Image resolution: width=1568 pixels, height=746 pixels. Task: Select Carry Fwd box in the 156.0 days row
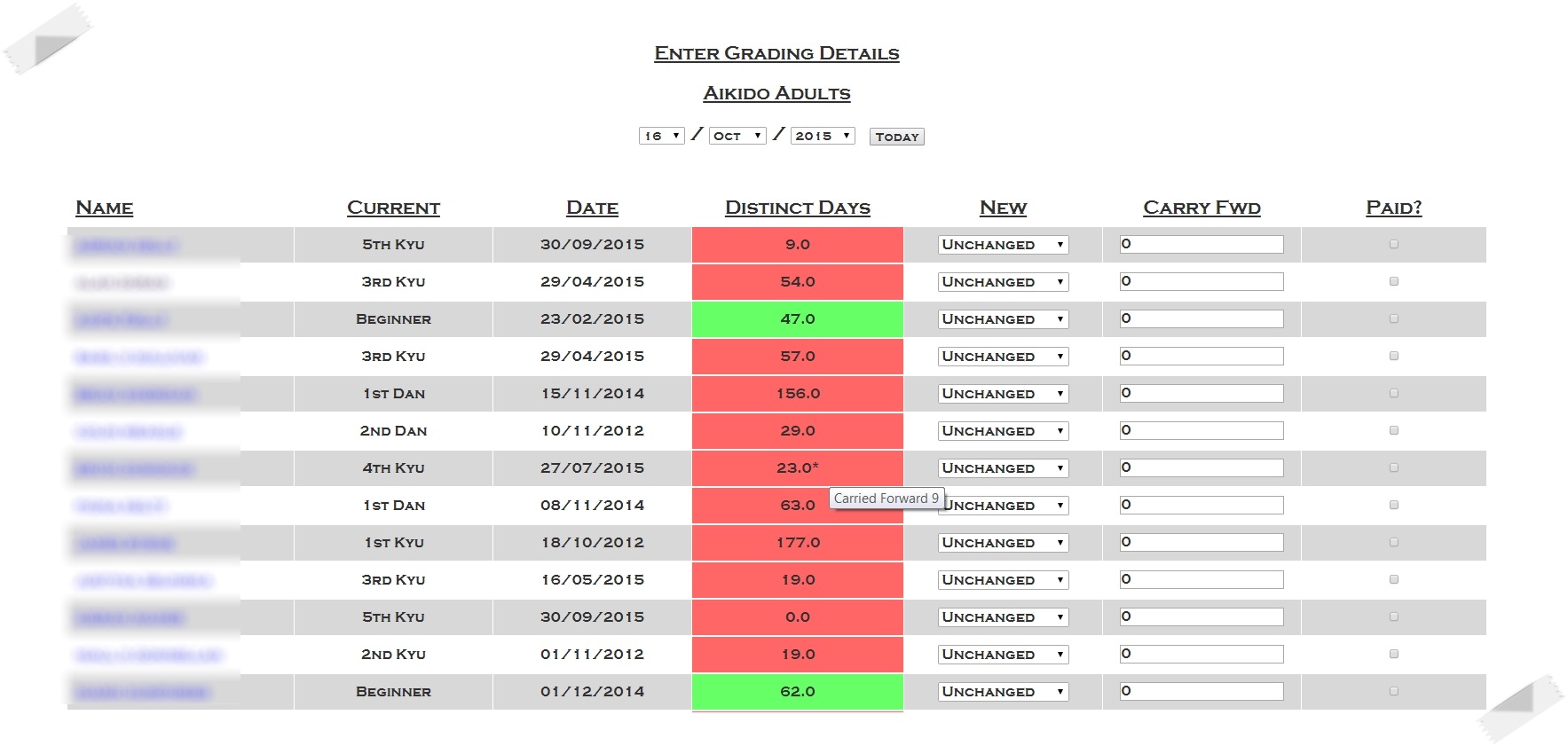(x=1201, y=393)
